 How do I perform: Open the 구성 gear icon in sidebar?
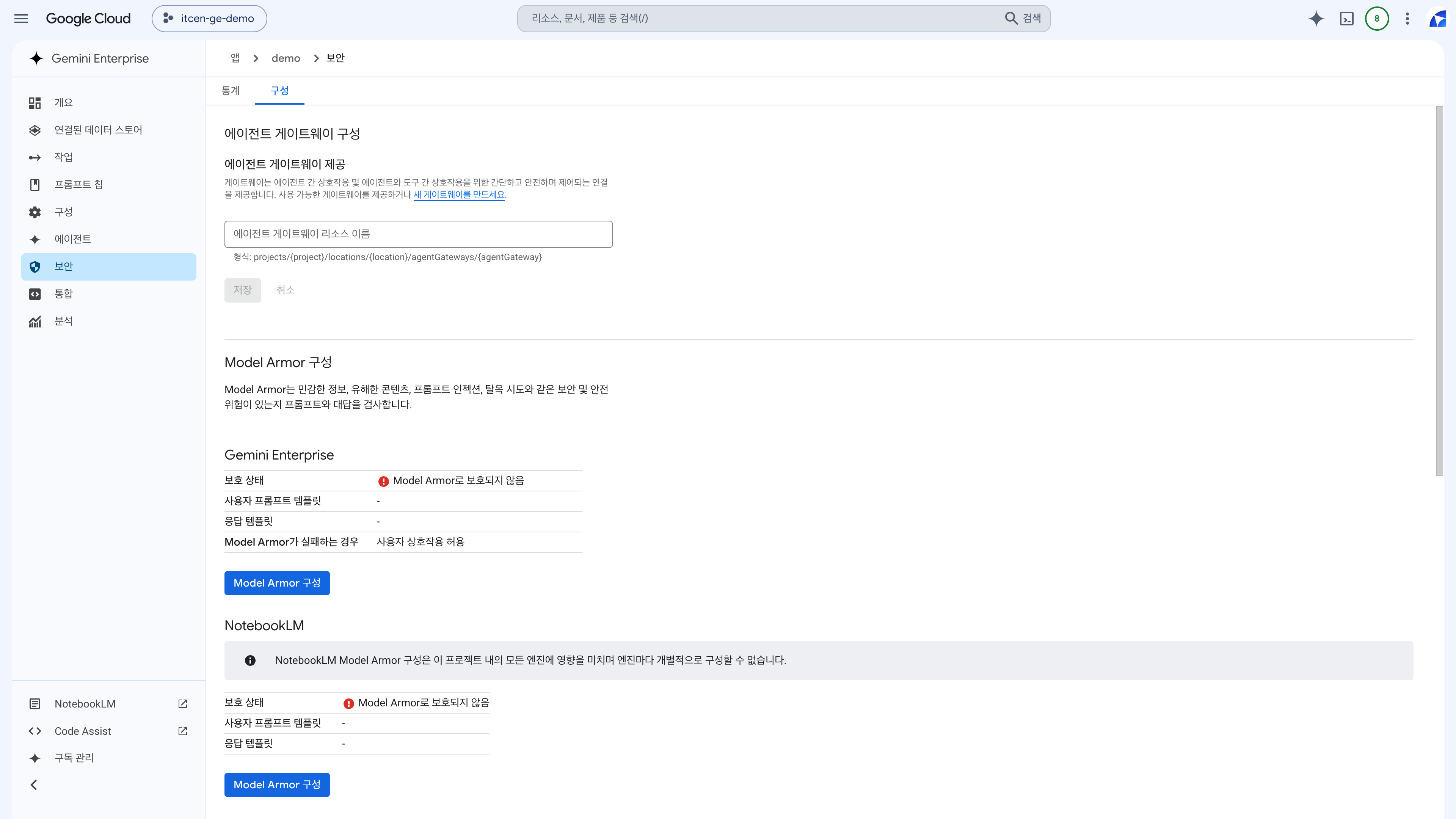[x=35, y=212]
